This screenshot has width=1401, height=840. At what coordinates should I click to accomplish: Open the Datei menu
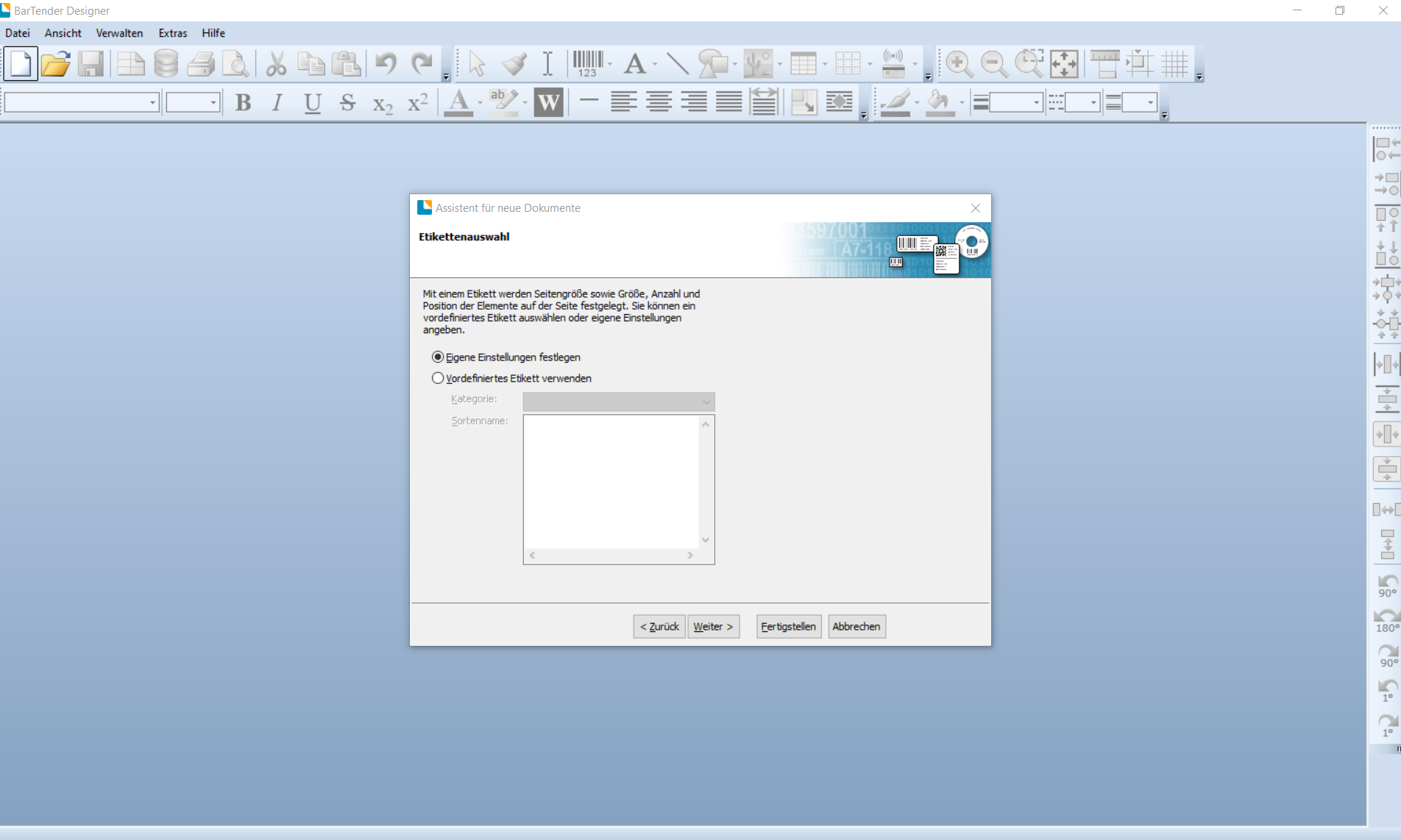pos(18,33)
